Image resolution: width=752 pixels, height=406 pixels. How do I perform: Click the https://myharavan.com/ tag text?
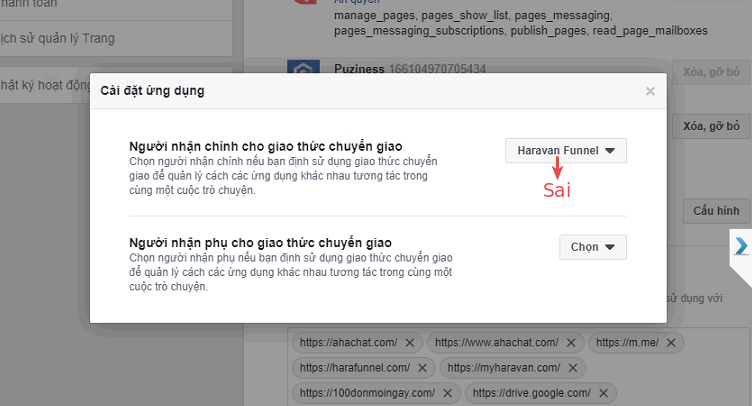504,368
